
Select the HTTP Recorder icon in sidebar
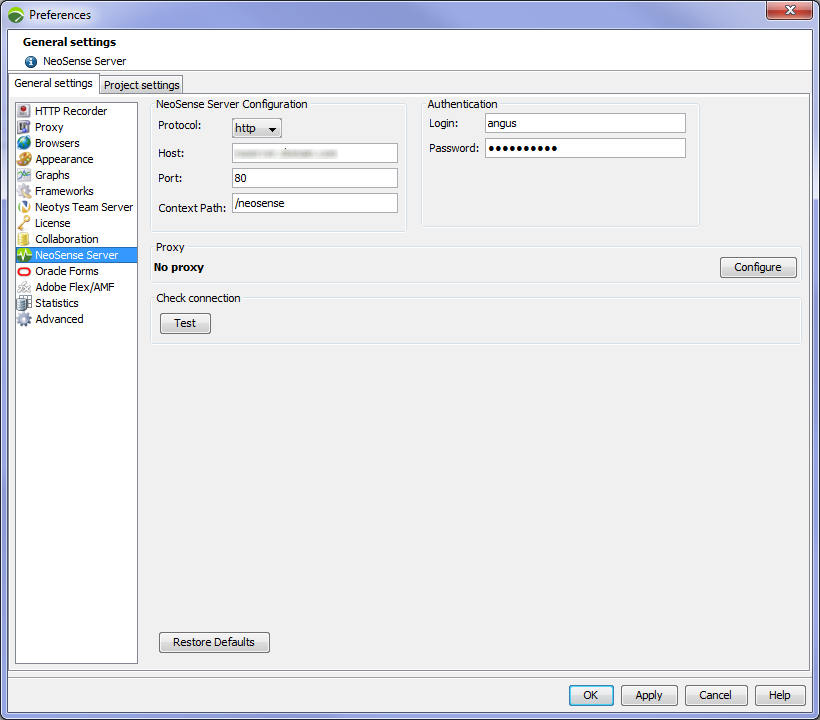click(x=24, y=111)
